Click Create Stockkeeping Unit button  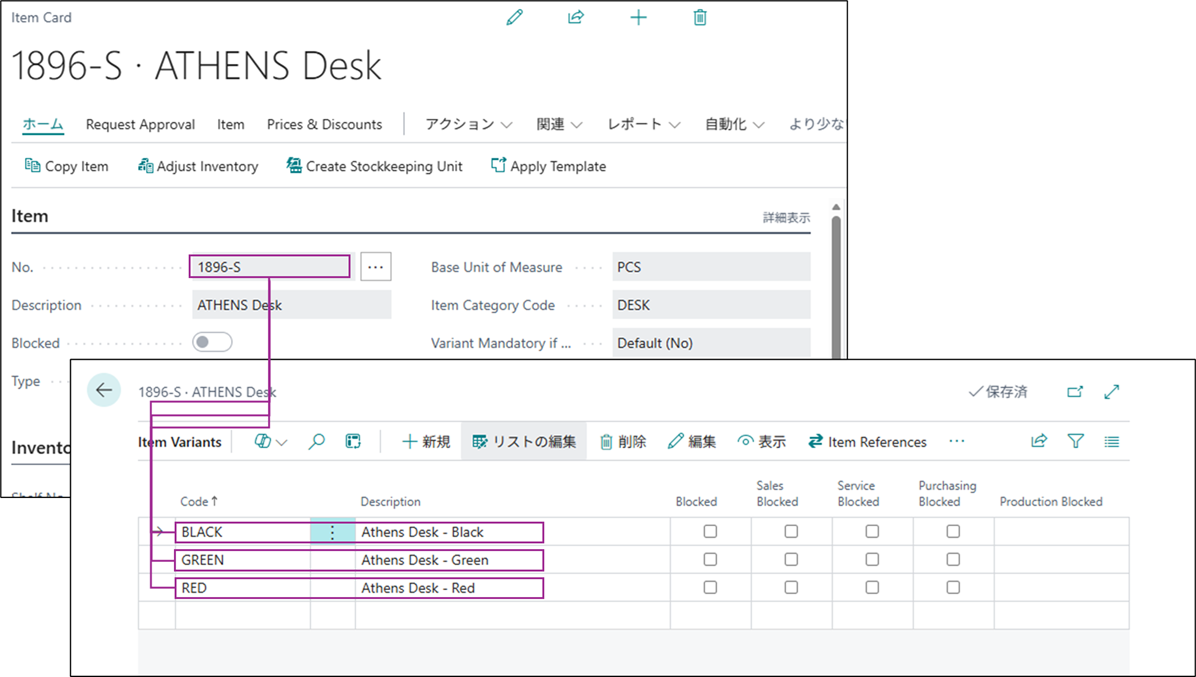tap(374, 166)
